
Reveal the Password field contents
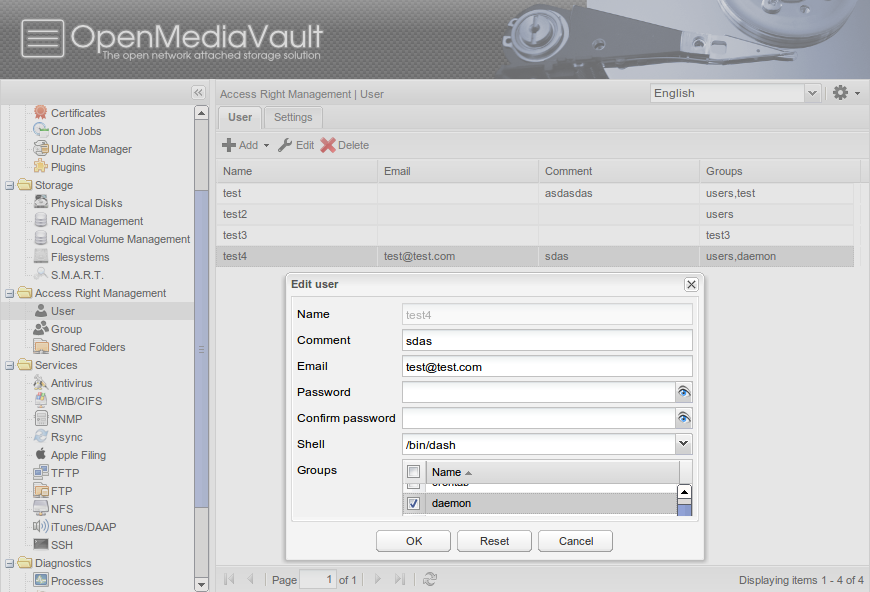pos(684,392)
